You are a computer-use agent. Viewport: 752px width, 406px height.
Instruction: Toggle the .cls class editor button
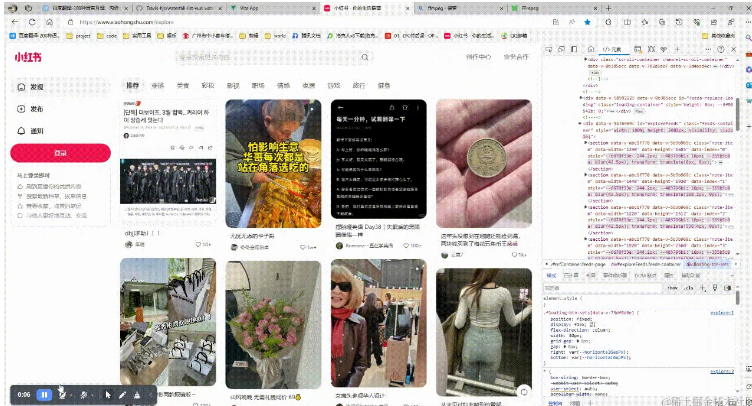(x=689, y=288)
